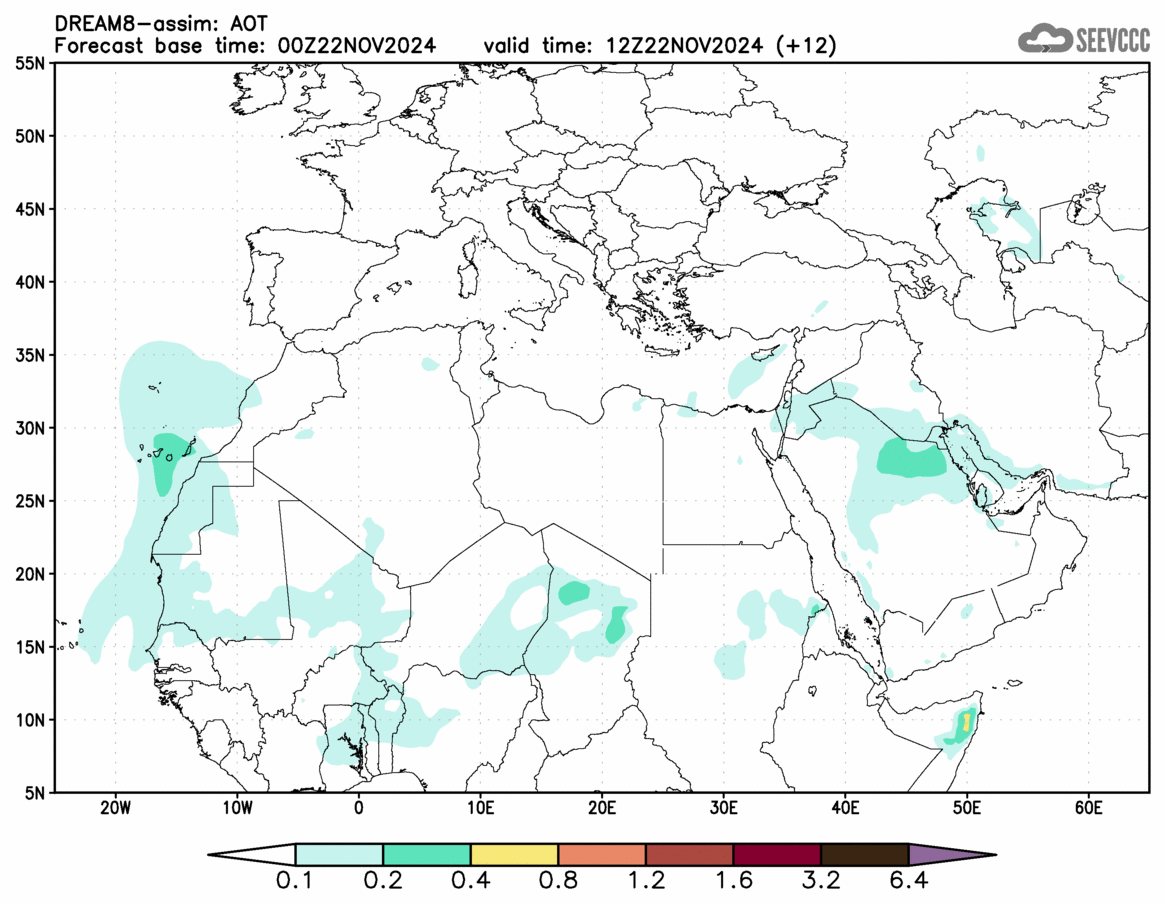Image resolution: width=1165 pixels, height=905 pixels.
Task: Click the 6.4 legend value
Action: [909, 882]
